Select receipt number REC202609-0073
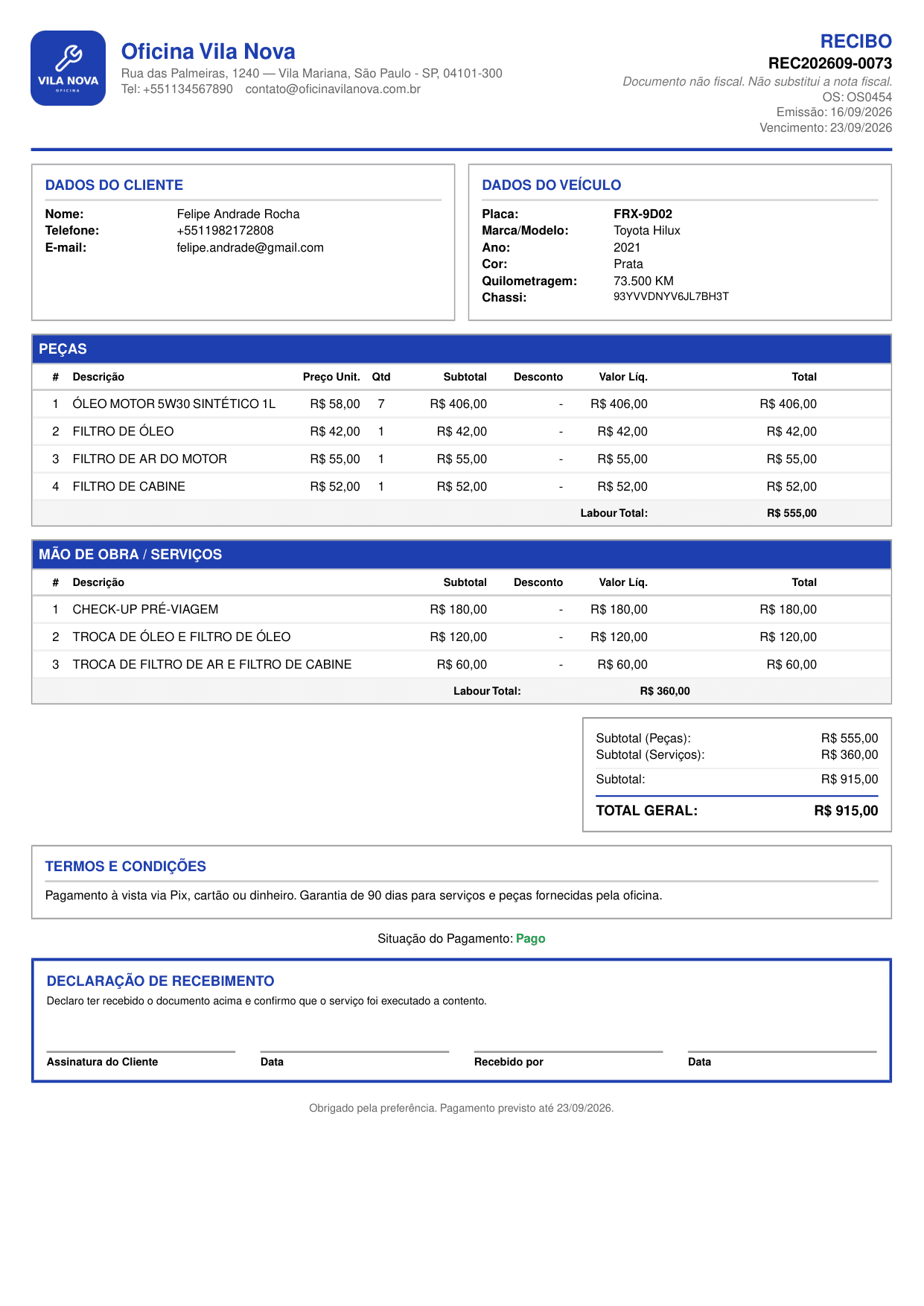This screenshot has height=1306, width=924. pos(830,63)
